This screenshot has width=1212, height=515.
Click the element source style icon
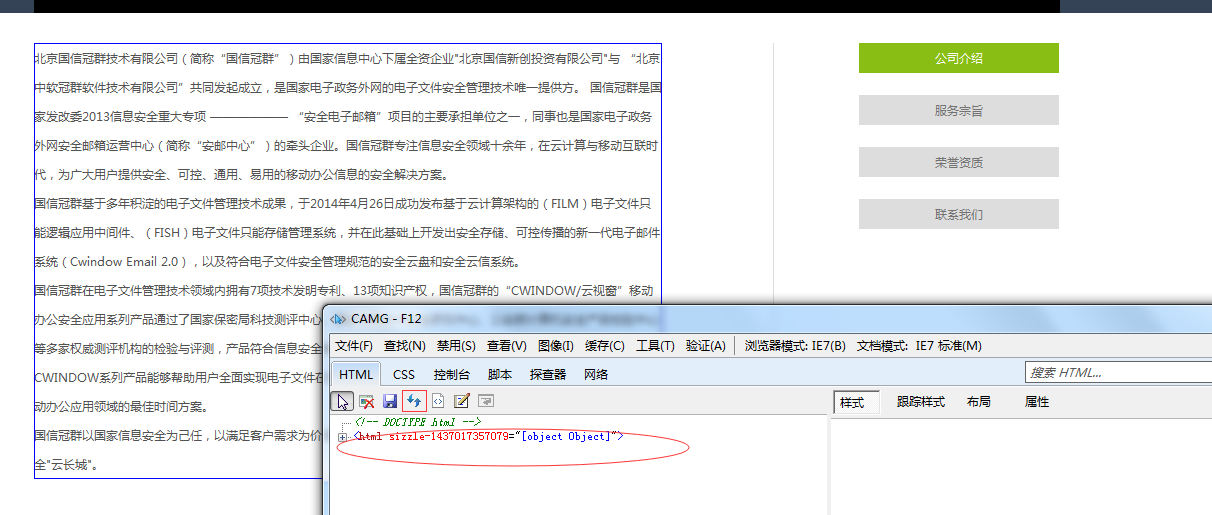(x=438, y=401)
